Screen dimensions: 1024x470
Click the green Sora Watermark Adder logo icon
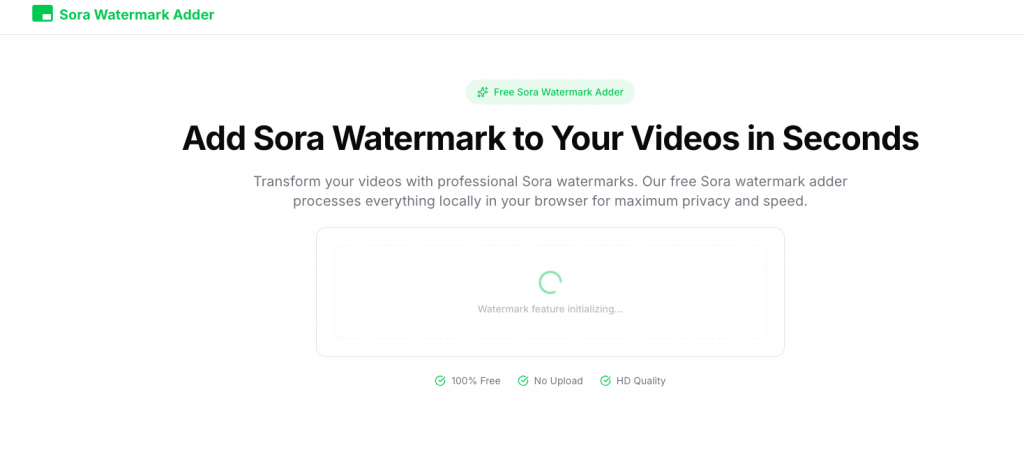[42, 14]
